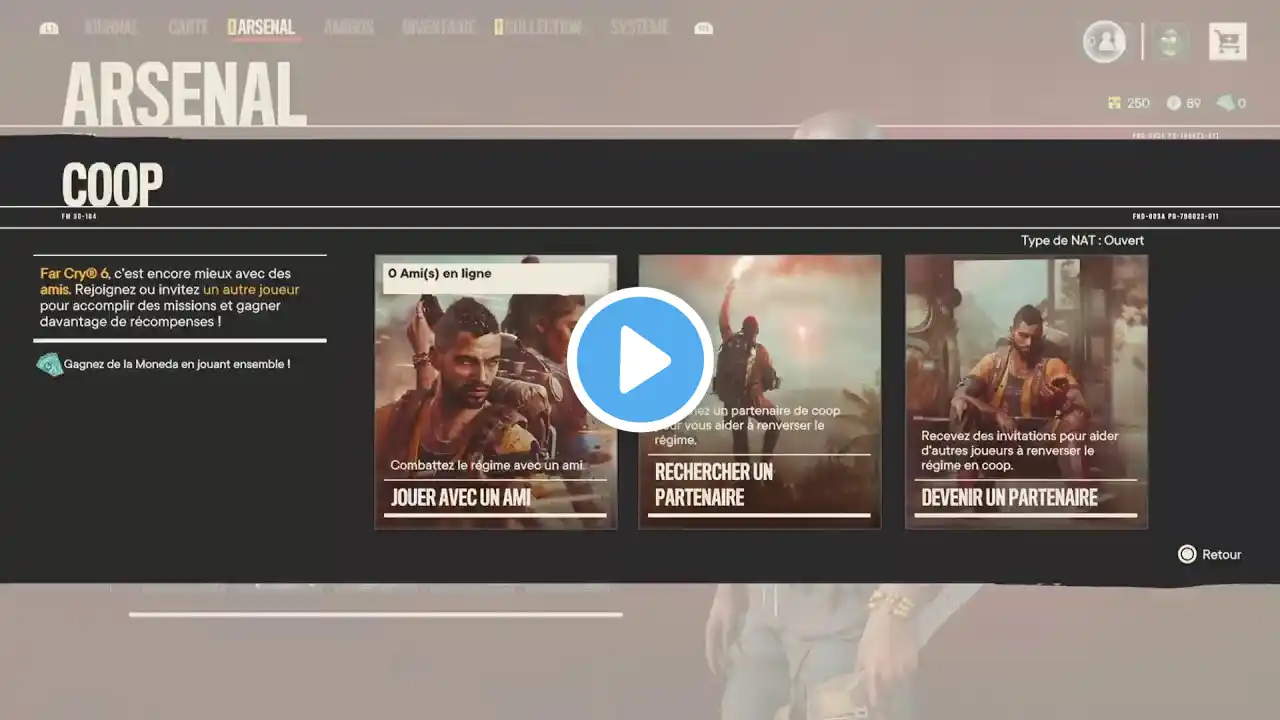Select the JOUER AVEC UN AMI card
This screenshot has width=1280, height=720.
496,392
